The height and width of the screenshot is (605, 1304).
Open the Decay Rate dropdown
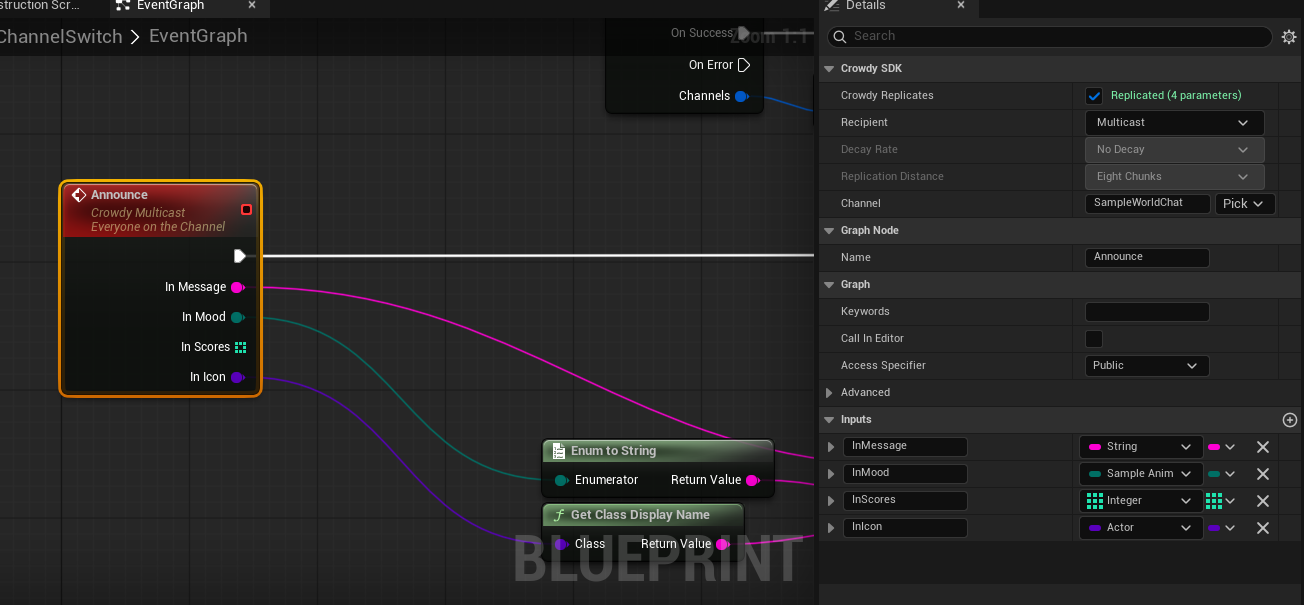(1174, 150)
